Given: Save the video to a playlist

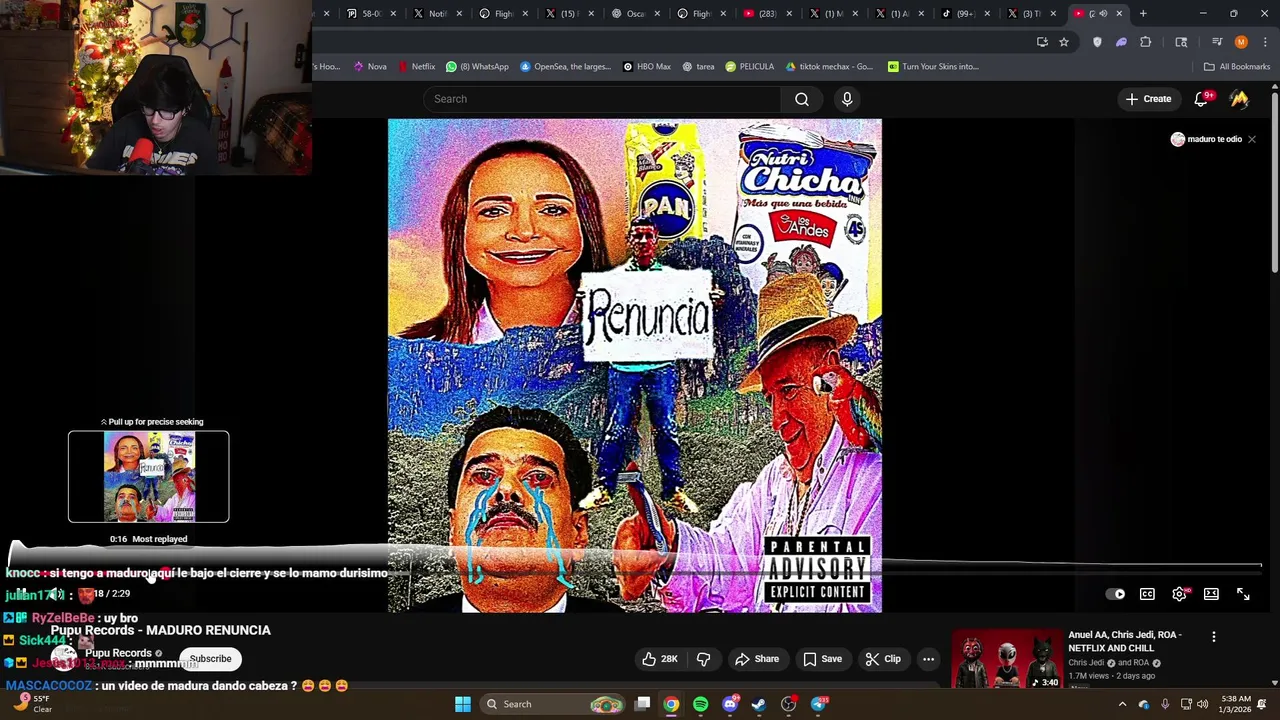Looking at the screenshot, I should (822, 659).
